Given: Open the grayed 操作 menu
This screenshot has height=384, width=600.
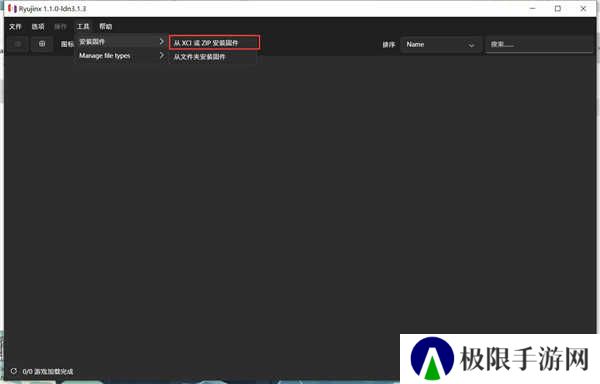Looking at the screenshot, I should 60,26.
